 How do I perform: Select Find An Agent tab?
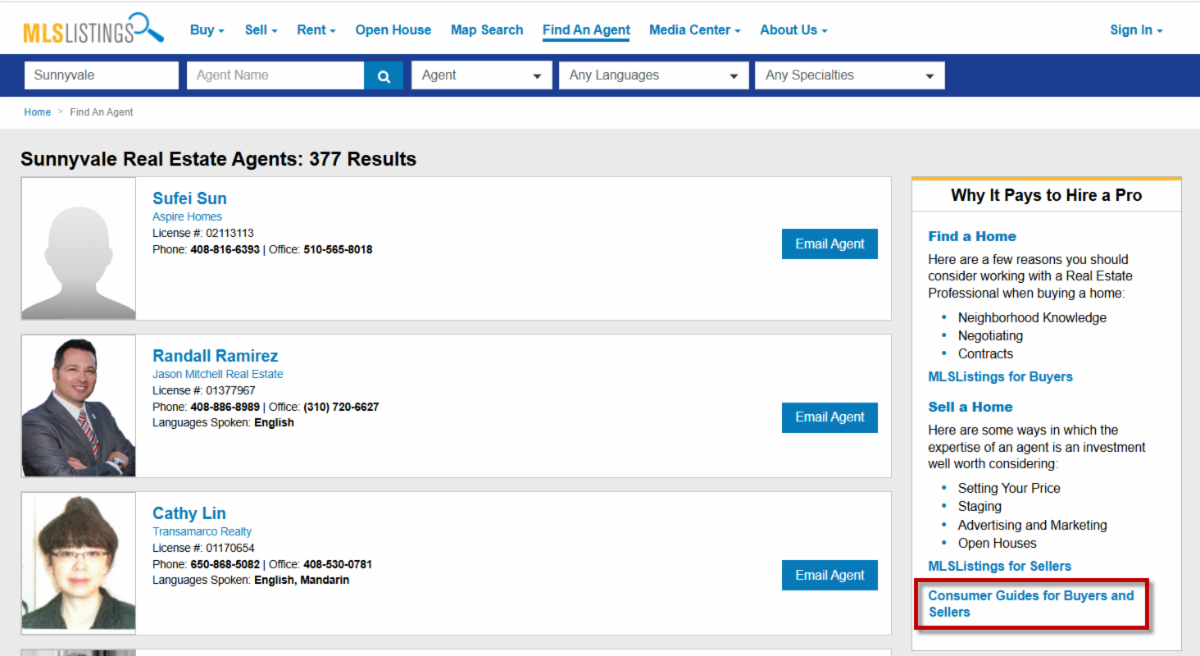pyautogui.click(x=586, y=30)
